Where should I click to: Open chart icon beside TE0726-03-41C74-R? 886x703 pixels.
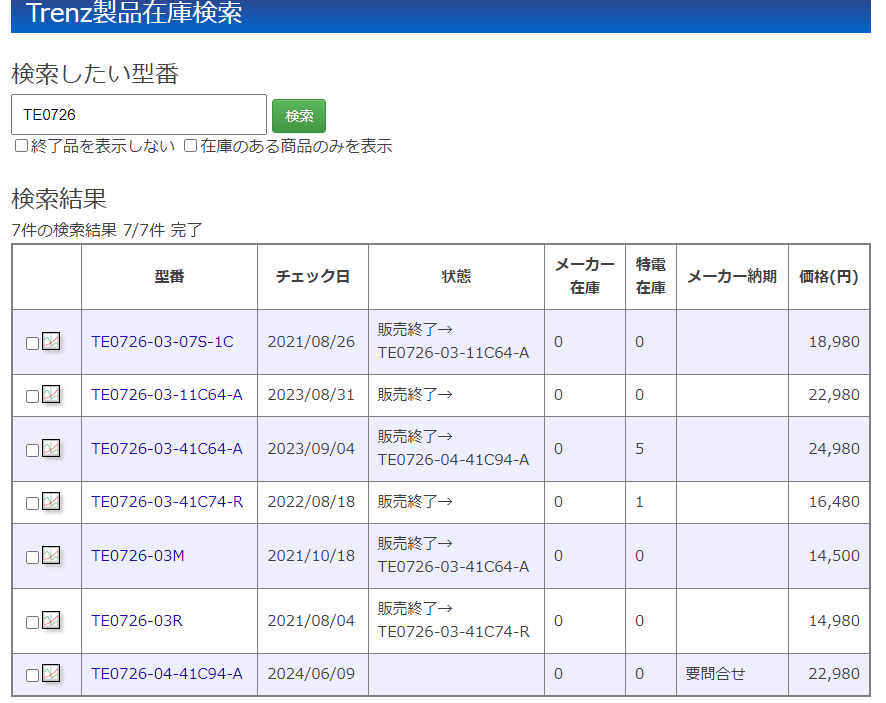[51, 502]
